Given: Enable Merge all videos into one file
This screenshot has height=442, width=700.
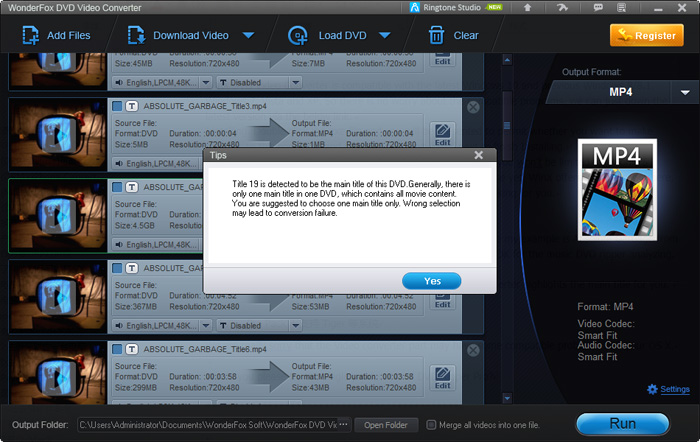Looking at the screenshot, I should [x=431, y=425].
